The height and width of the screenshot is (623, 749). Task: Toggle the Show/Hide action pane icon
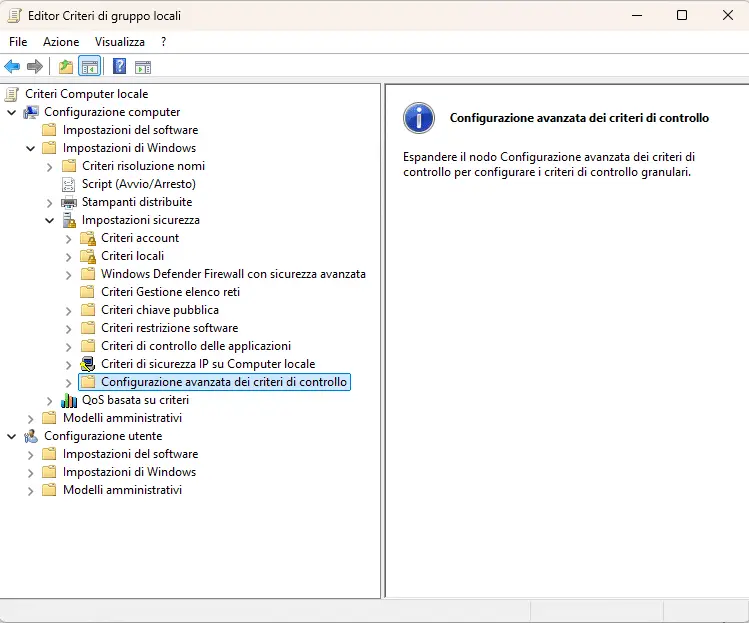143,67
